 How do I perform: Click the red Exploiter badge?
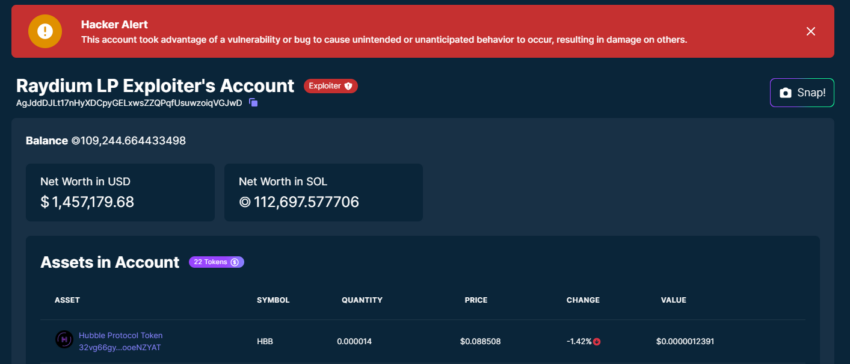click(331, 86)
